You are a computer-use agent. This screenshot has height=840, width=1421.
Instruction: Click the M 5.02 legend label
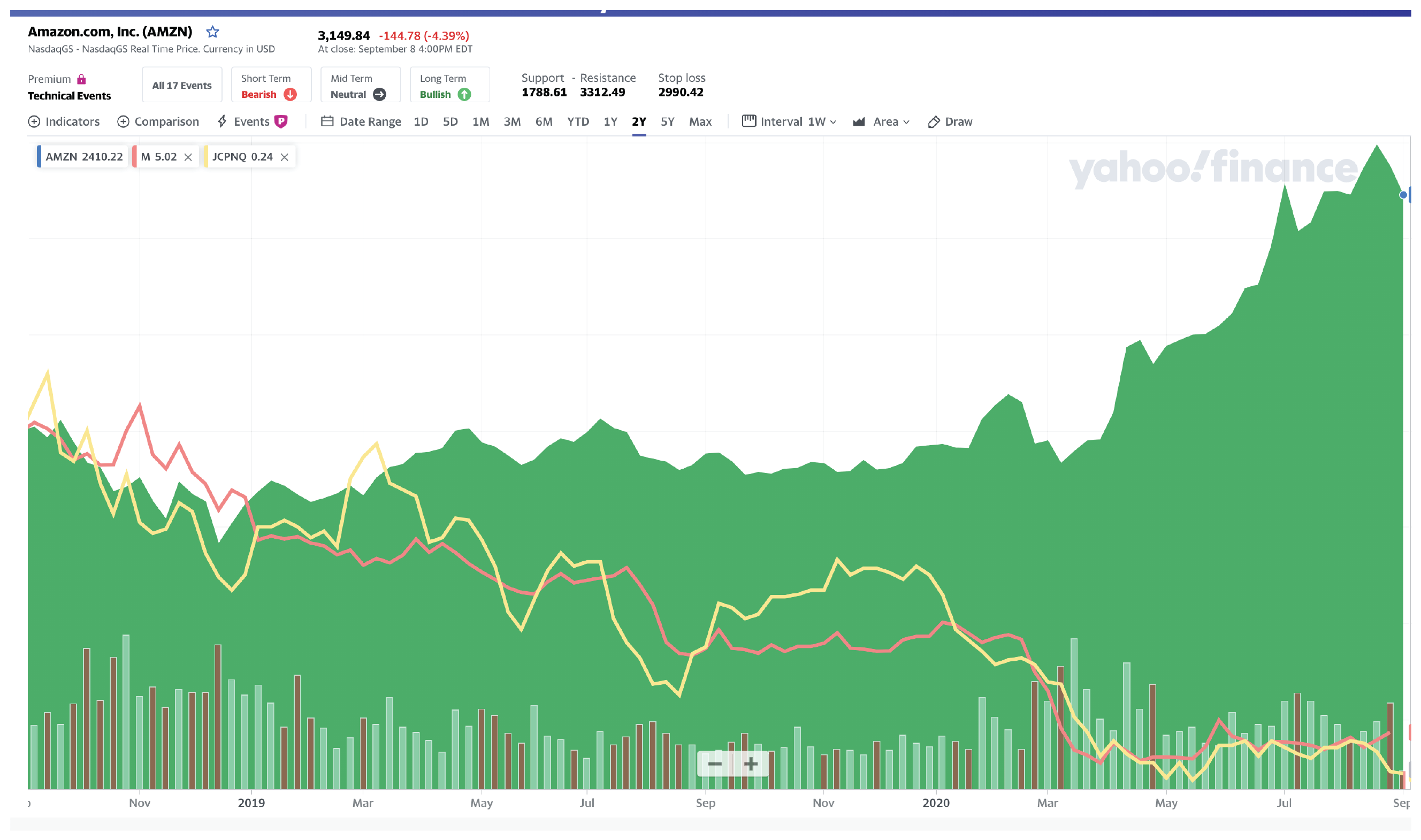coord(158,157)
